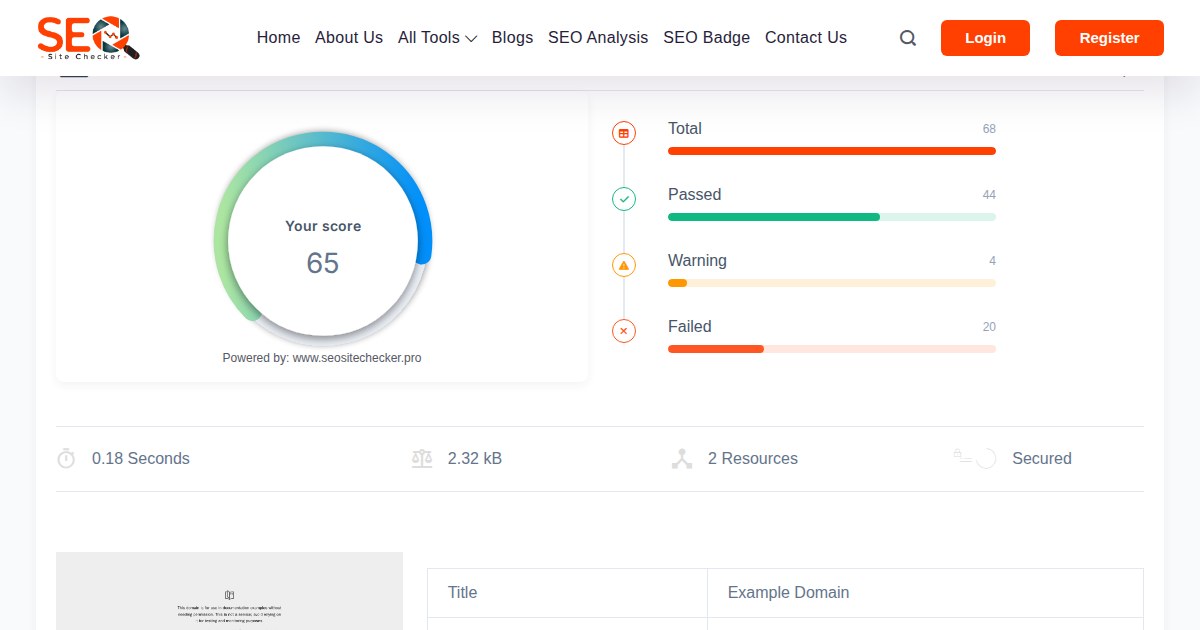The width and height of the screenshot is (1200, 630).
Task: Click the '2 Resources' text
Action: point(753,458)
